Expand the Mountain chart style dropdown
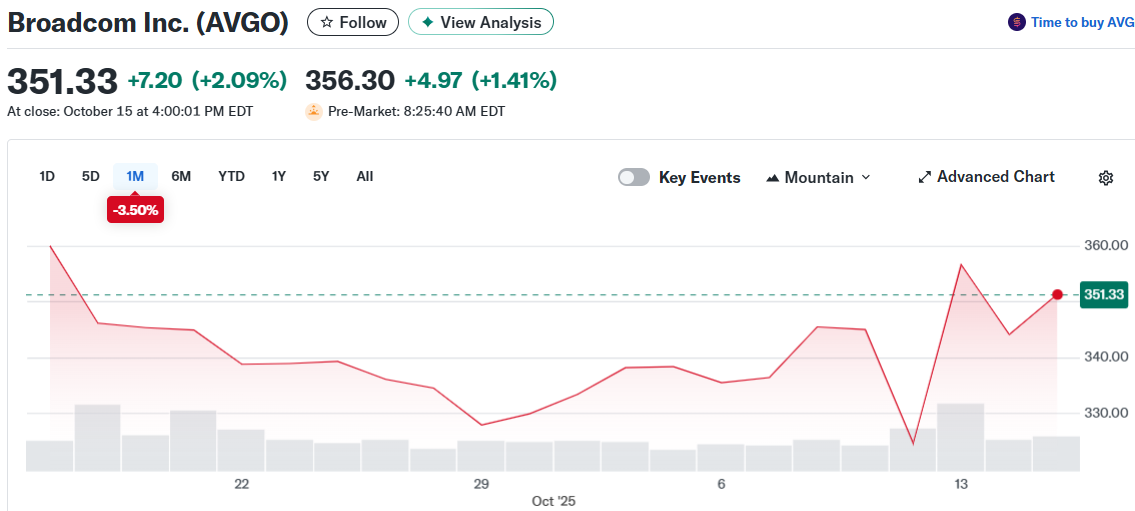Viewport: 1135px width, 511px height. coord(866,177)
